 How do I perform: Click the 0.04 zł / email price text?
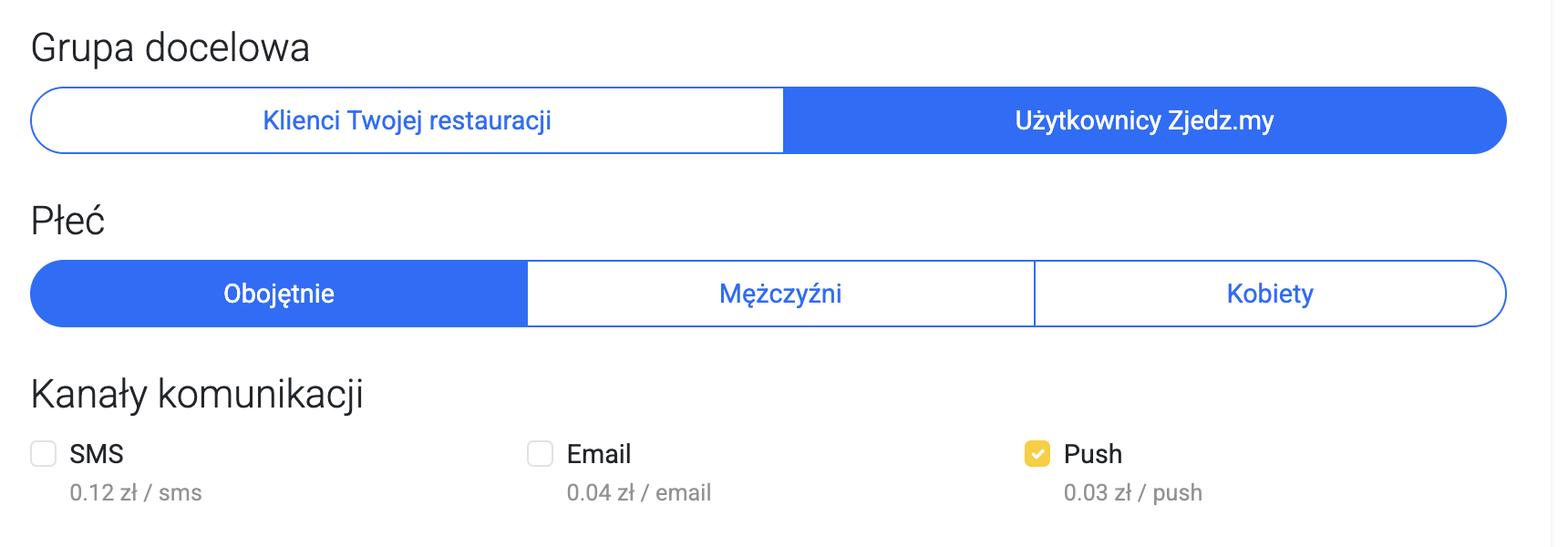[639, 493]
